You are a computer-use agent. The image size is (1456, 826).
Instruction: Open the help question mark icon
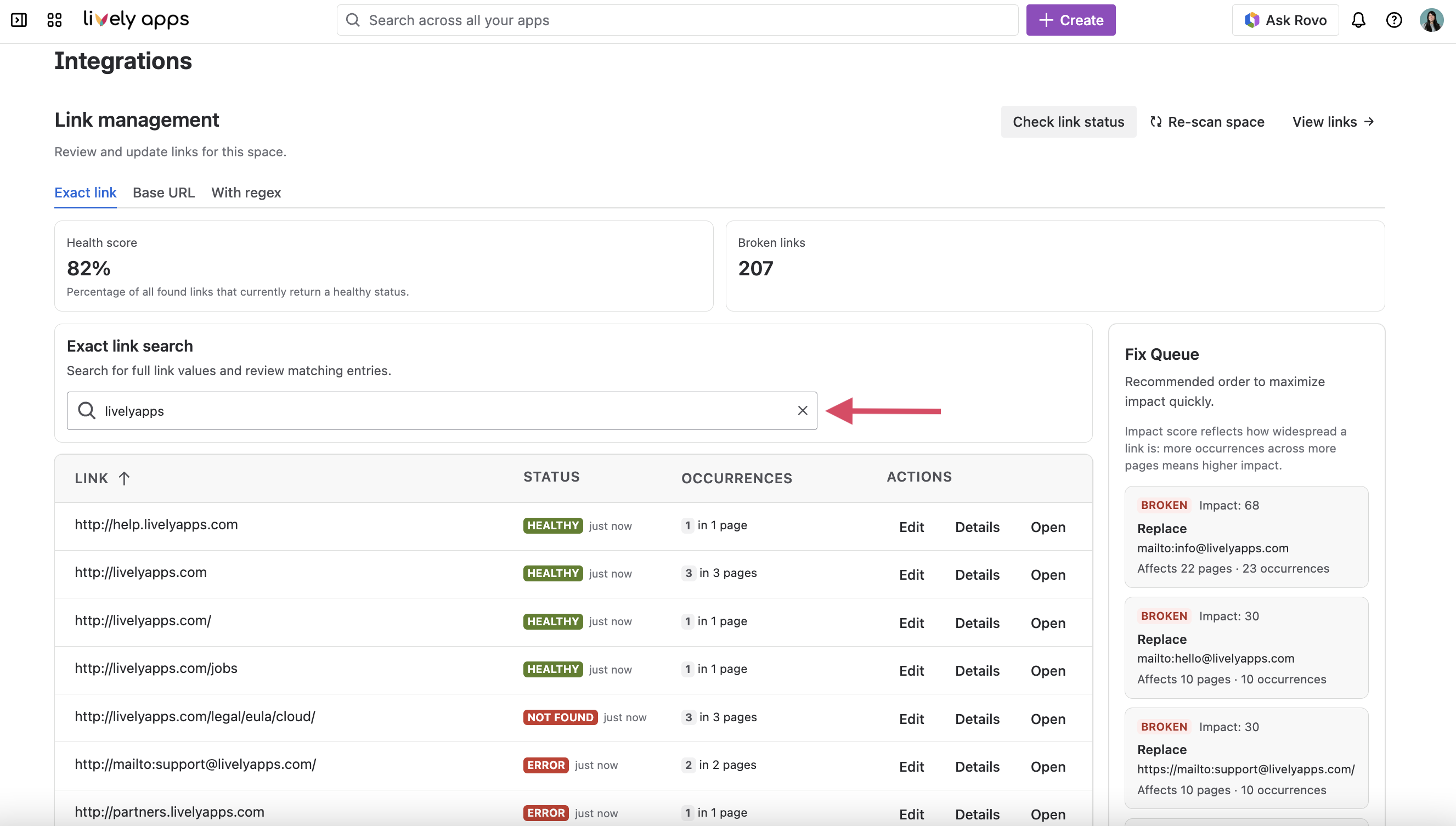click(x=1394, y=19)
